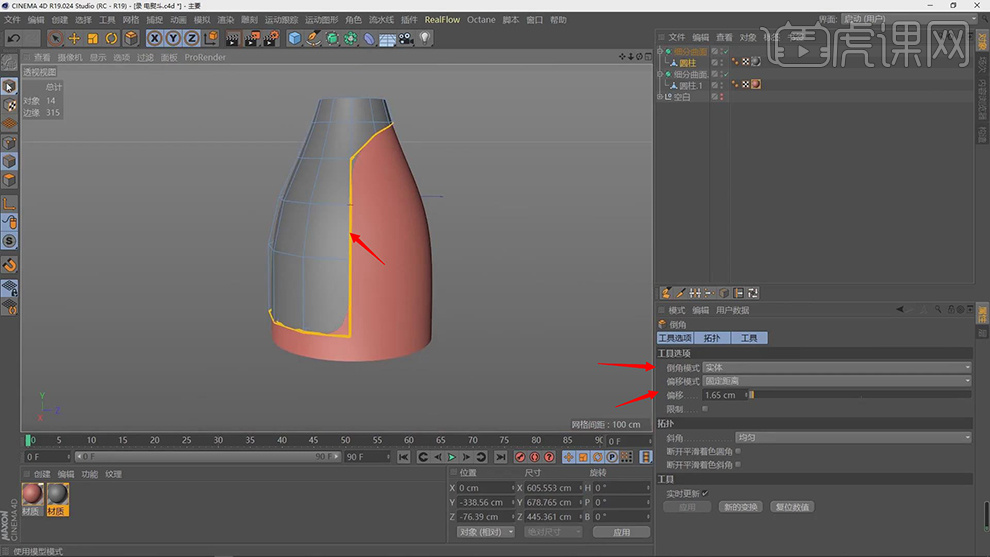Click the camera object icon
This screenshot has width=990, height=557.
[x=406, y=38]
